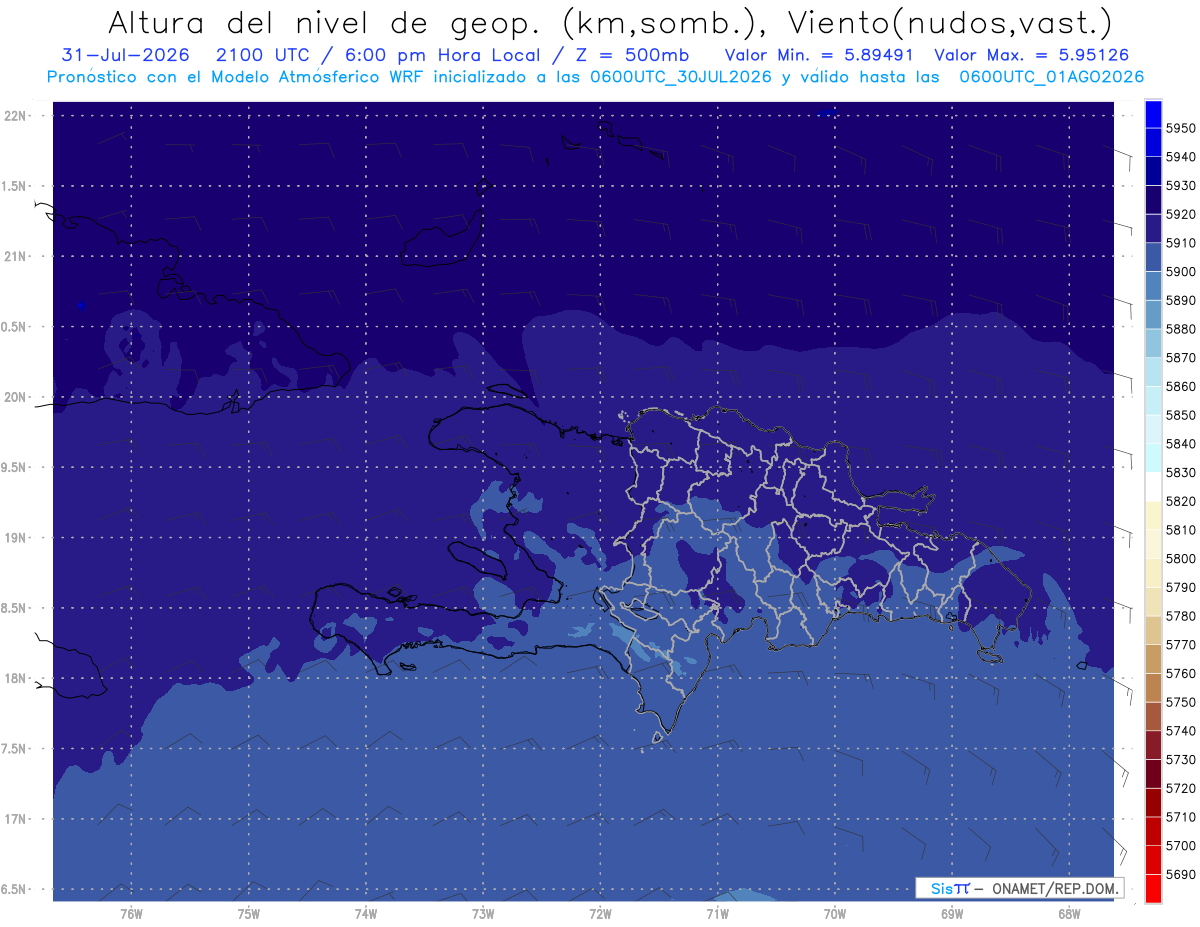
Task: Click the 19N latitude axis label
Action: tap(16, 538)
